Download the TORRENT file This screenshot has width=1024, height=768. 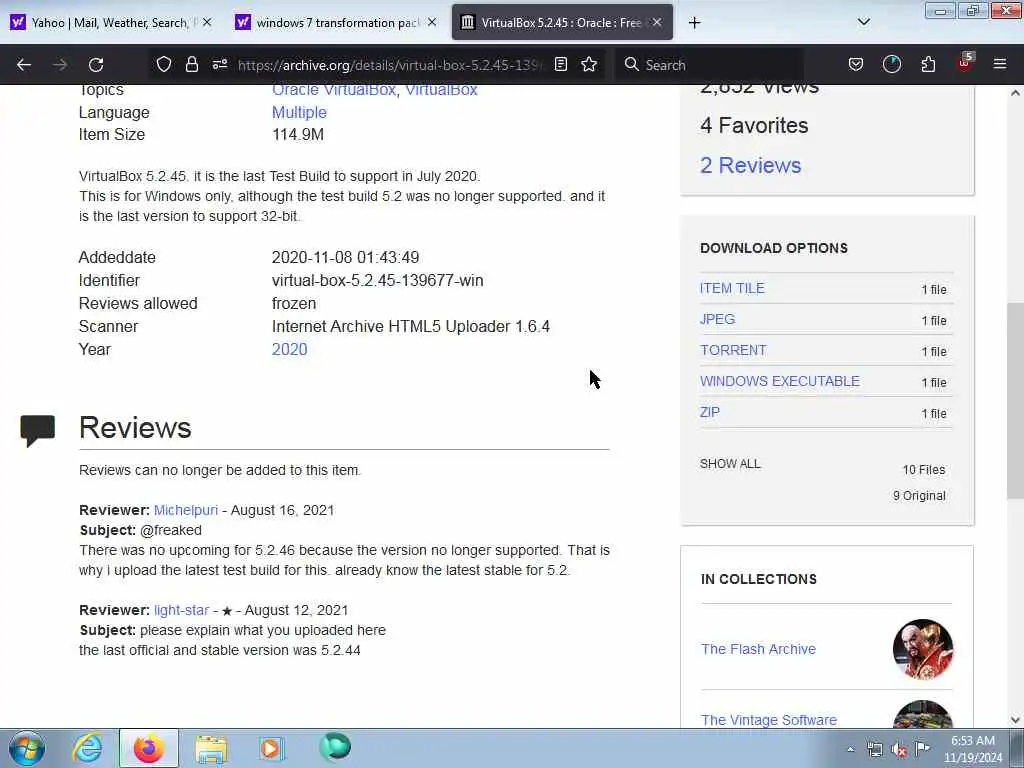(x=733, y=350)
